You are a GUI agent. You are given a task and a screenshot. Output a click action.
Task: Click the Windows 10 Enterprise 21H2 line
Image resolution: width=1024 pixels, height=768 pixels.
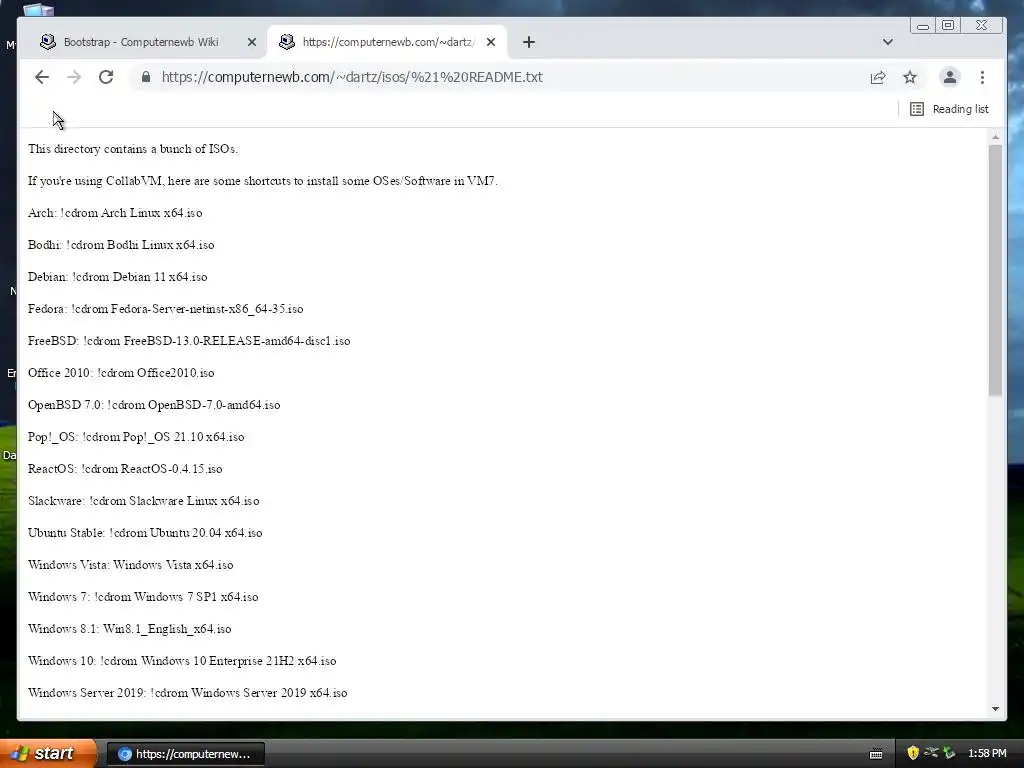(x=182, y=661)
